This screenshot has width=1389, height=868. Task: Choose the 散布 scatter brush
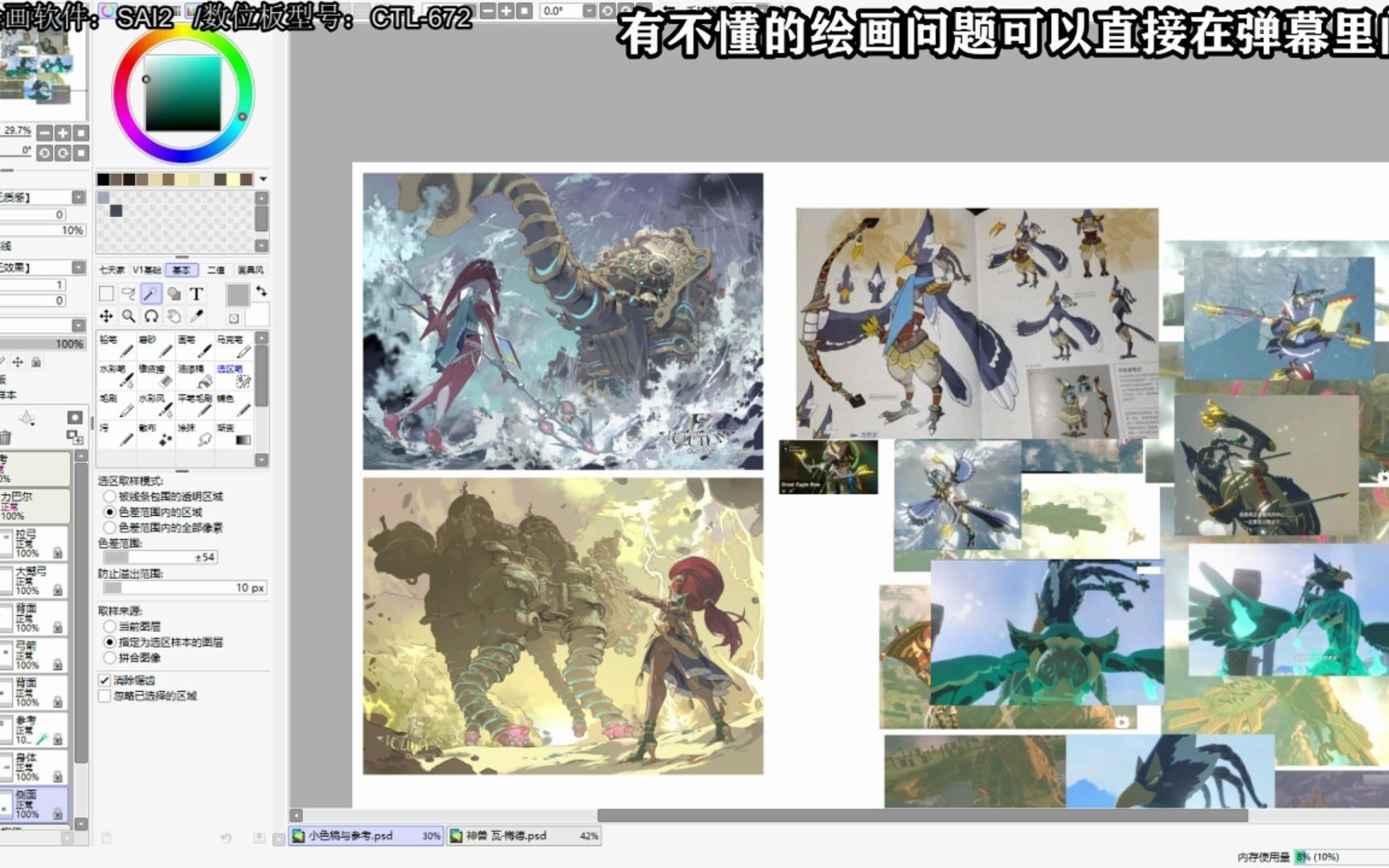point(155,435)
